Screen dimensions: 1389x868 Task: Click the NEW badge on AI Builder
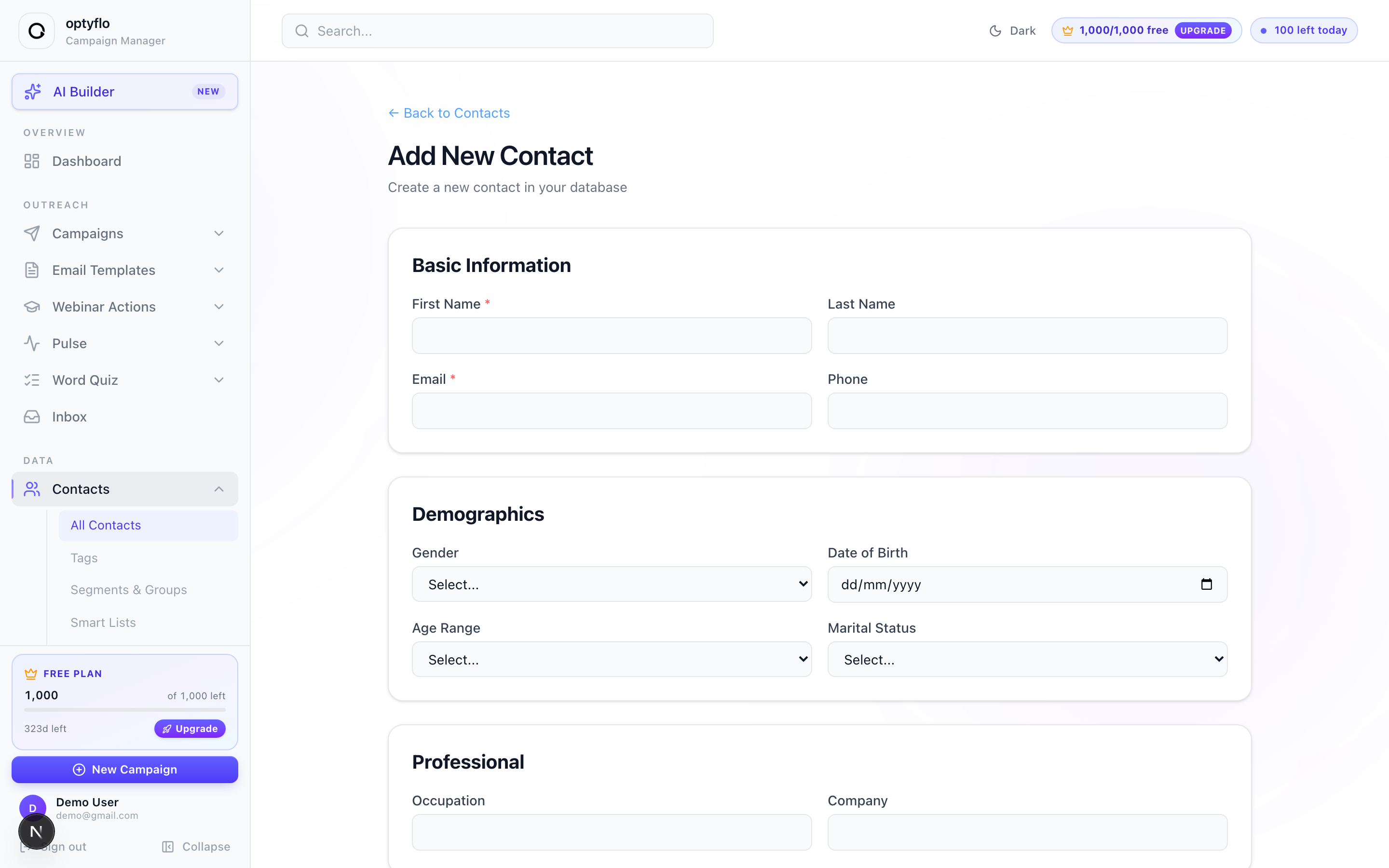[x=208, y=92]
